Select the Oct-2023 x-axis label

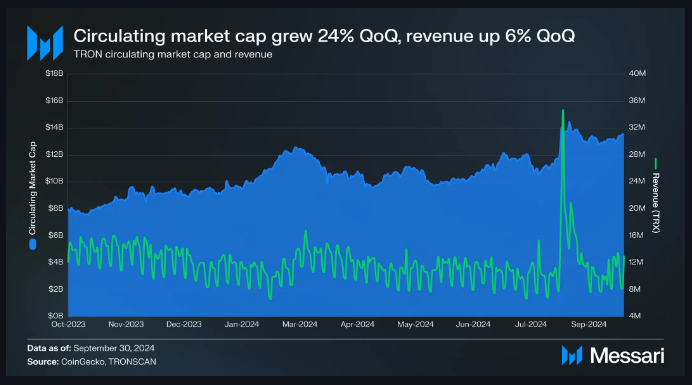click(x=68, y=324)
